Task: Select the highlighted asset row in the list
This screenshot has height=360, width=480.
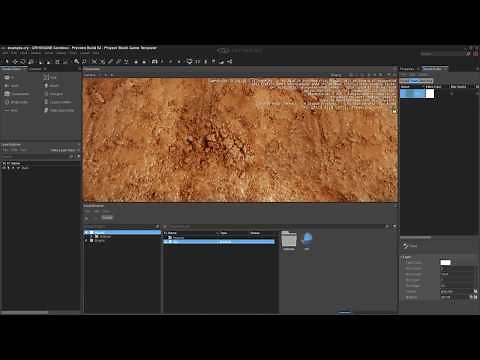Action: tap(219, 242)
